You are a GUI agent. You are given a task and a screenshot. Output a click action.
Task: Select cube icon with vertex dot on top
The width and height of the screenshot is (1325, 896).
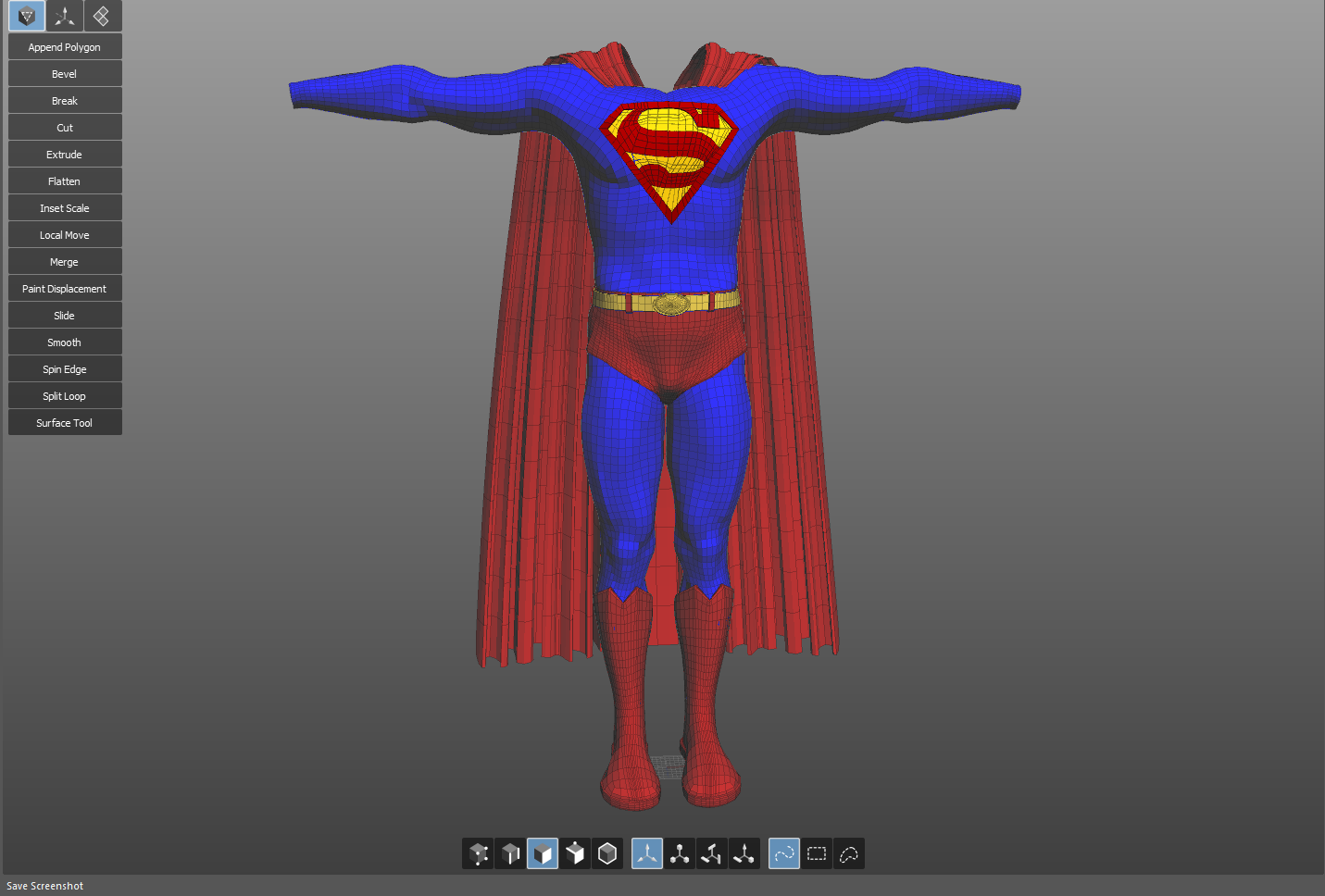pos(575,853)
